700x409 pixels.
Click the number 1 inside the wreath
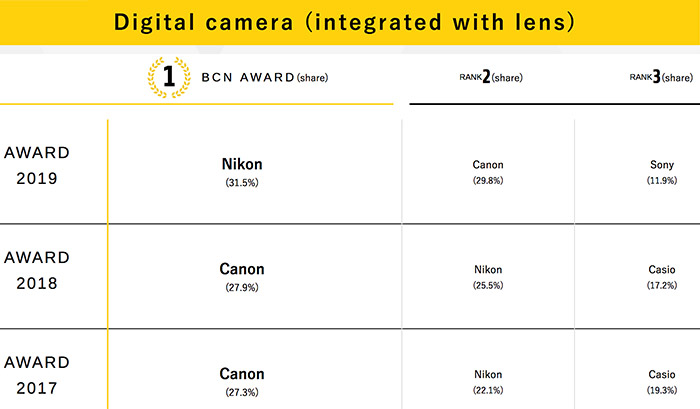pyautogui.click(x=169, y=76)
